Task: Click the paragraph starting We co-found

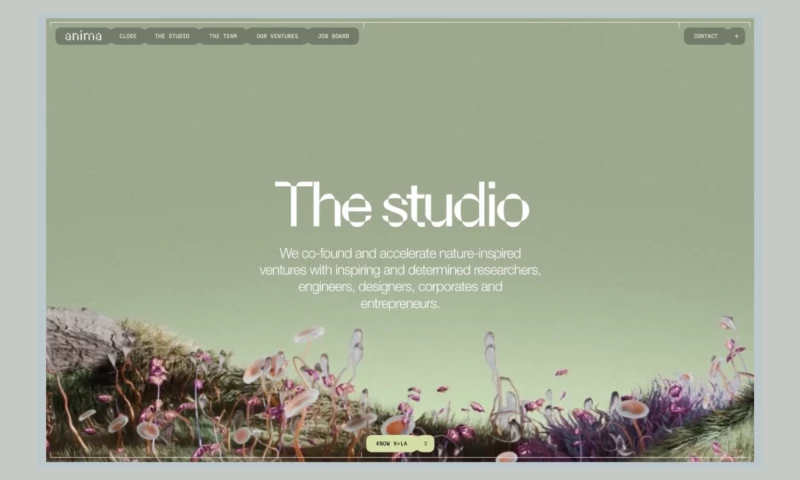Action: click(x=400, y=278)
